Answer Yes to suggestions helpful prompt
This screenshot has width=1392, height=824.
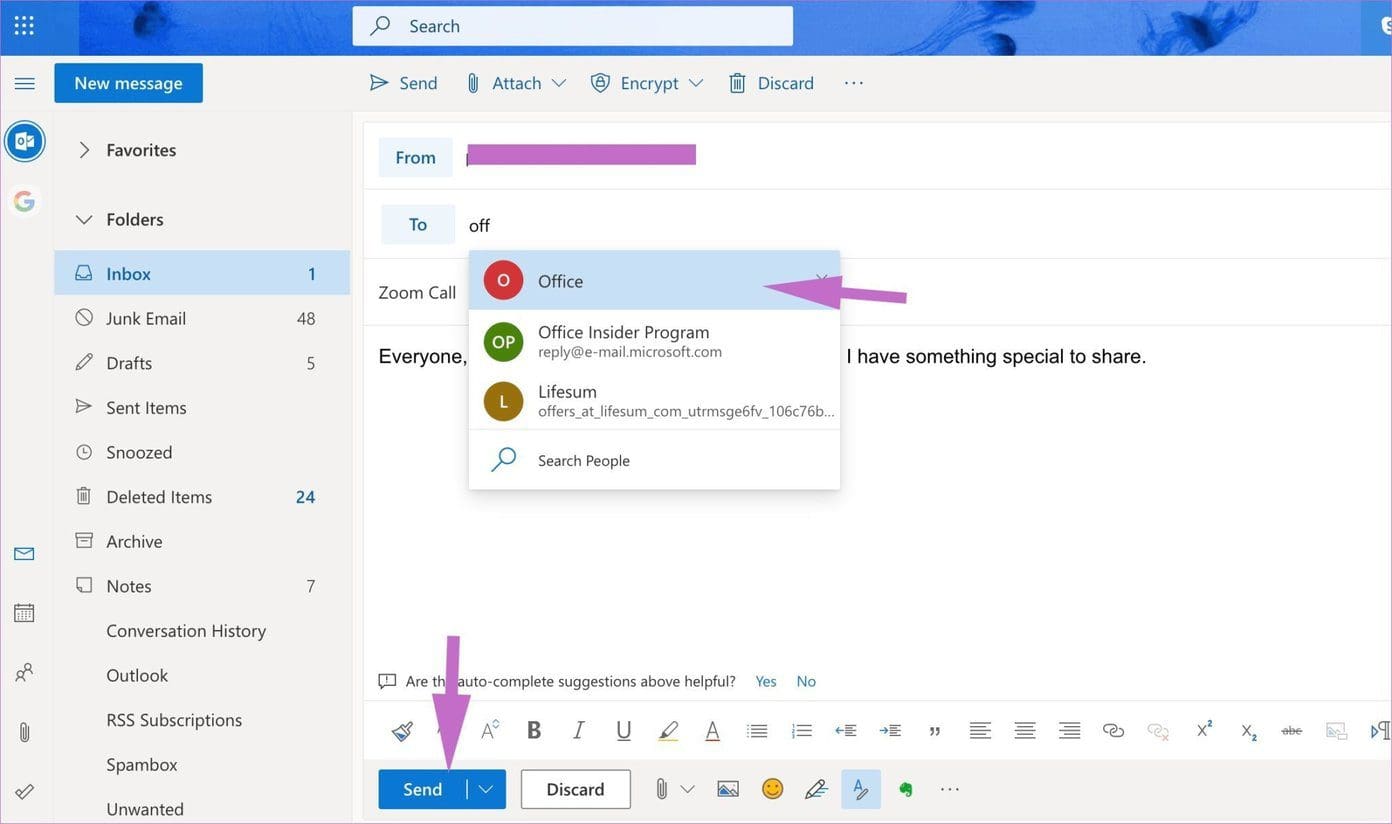(766, 681)
